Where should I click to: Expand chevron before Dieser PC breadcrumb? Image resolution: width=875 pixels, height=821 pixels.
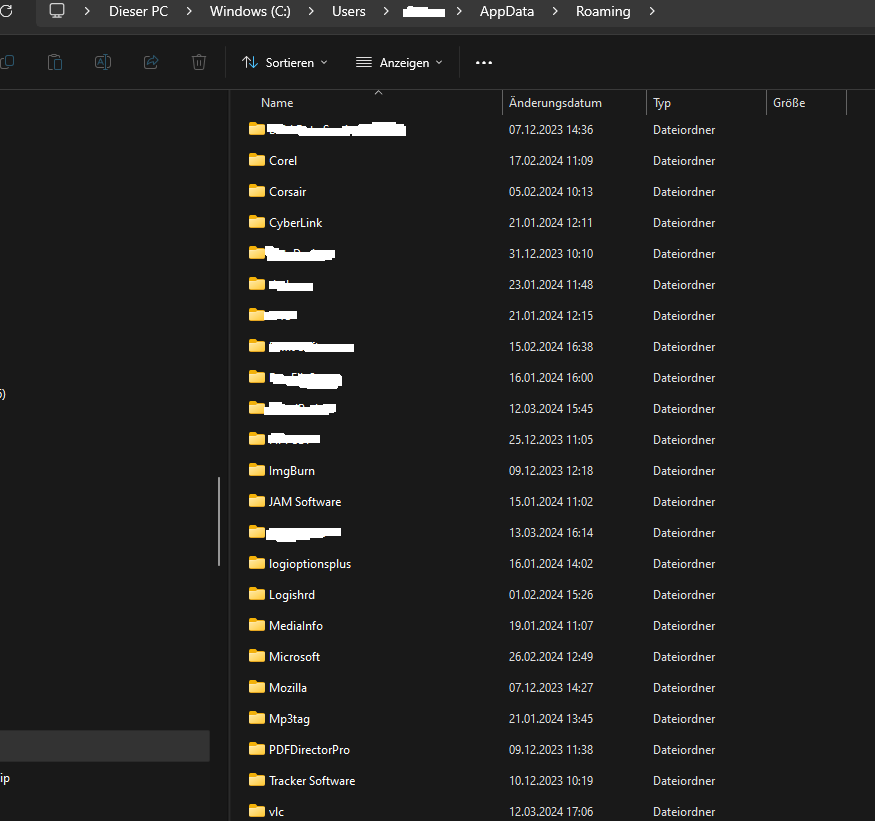point(87,11)
